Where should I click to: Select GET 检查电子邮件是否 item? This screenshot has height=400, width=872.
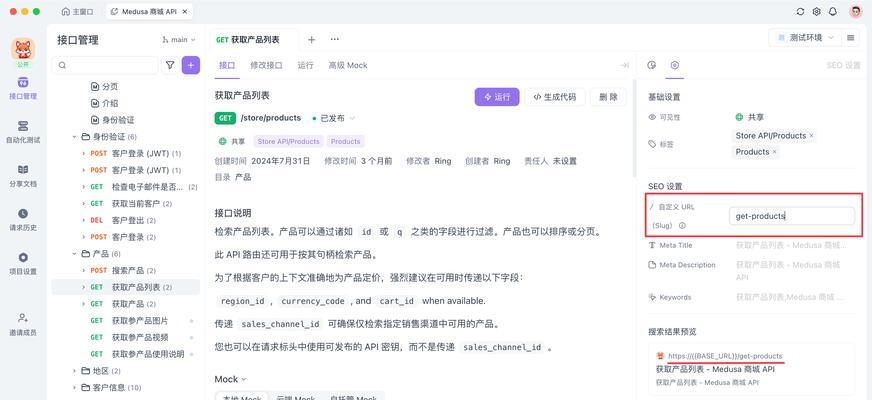126,187
